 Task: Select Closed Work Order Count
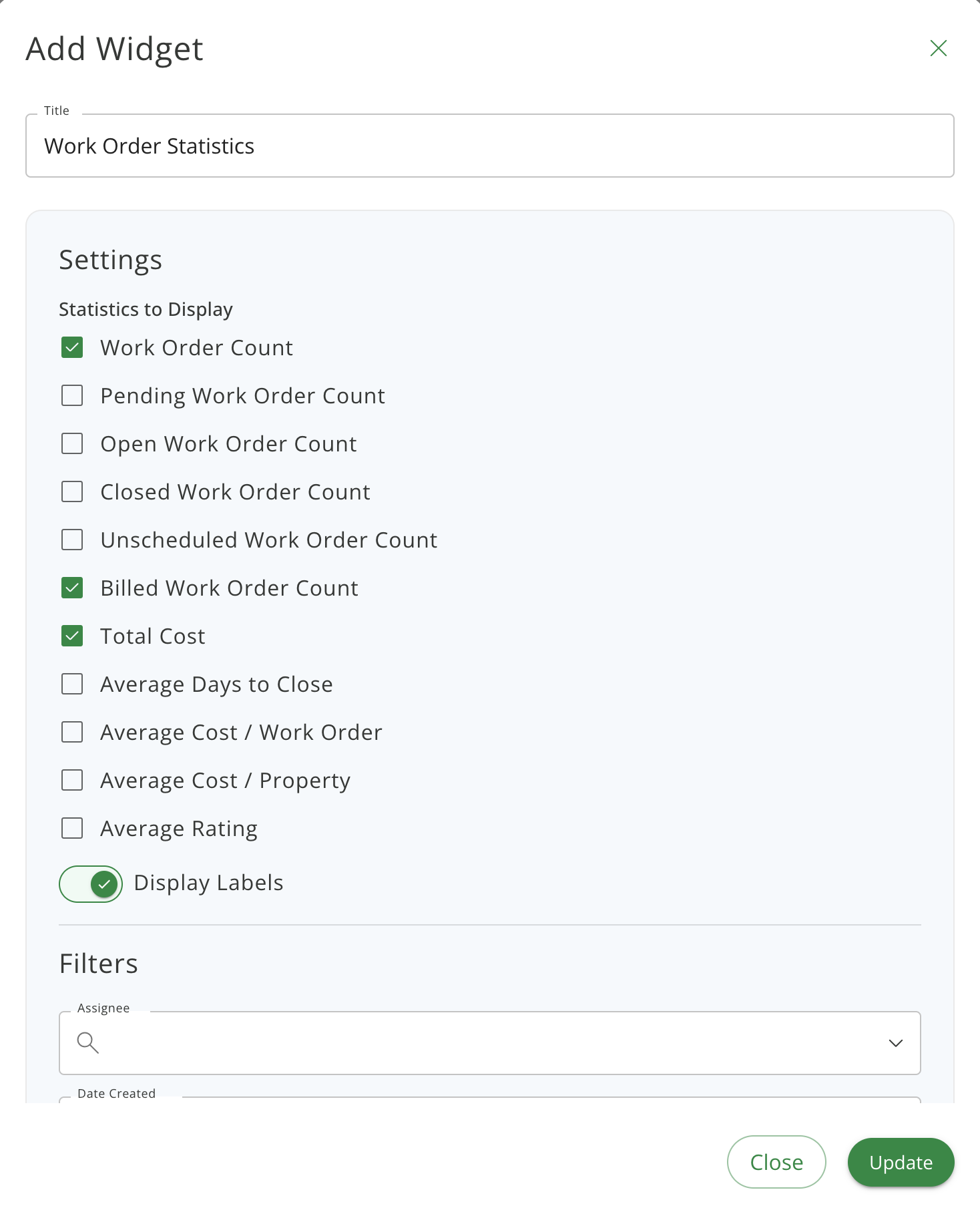click(x=71, y=491)
